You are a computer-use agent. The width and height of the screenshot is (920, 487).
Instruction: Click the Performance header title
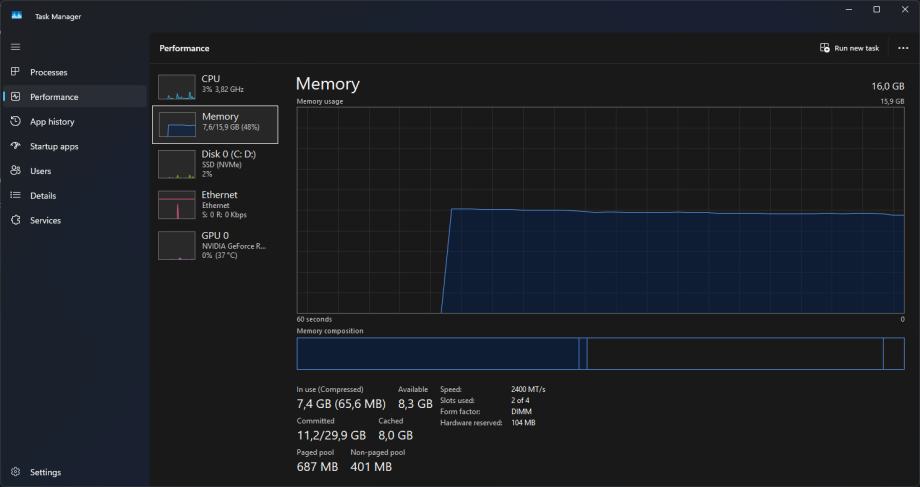184,48
